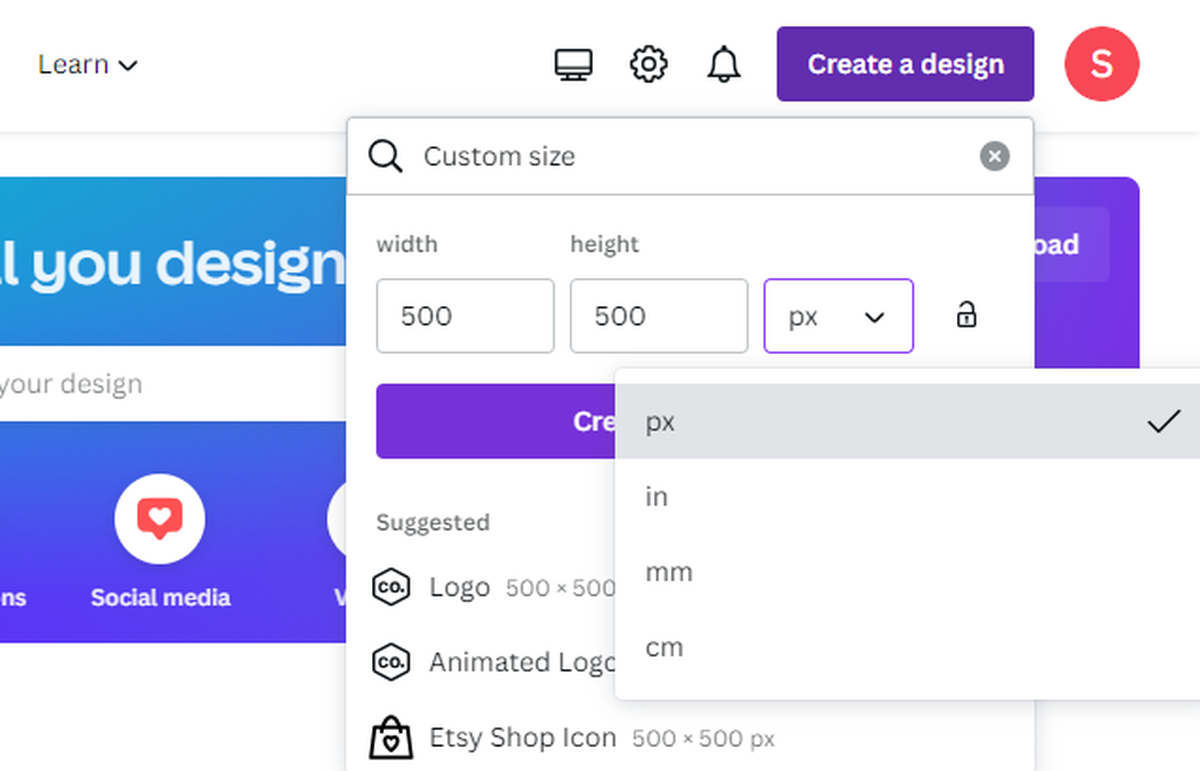Click the Social media heart icon
Viewport: 1200px width, 771px height.
click(159, 518)
